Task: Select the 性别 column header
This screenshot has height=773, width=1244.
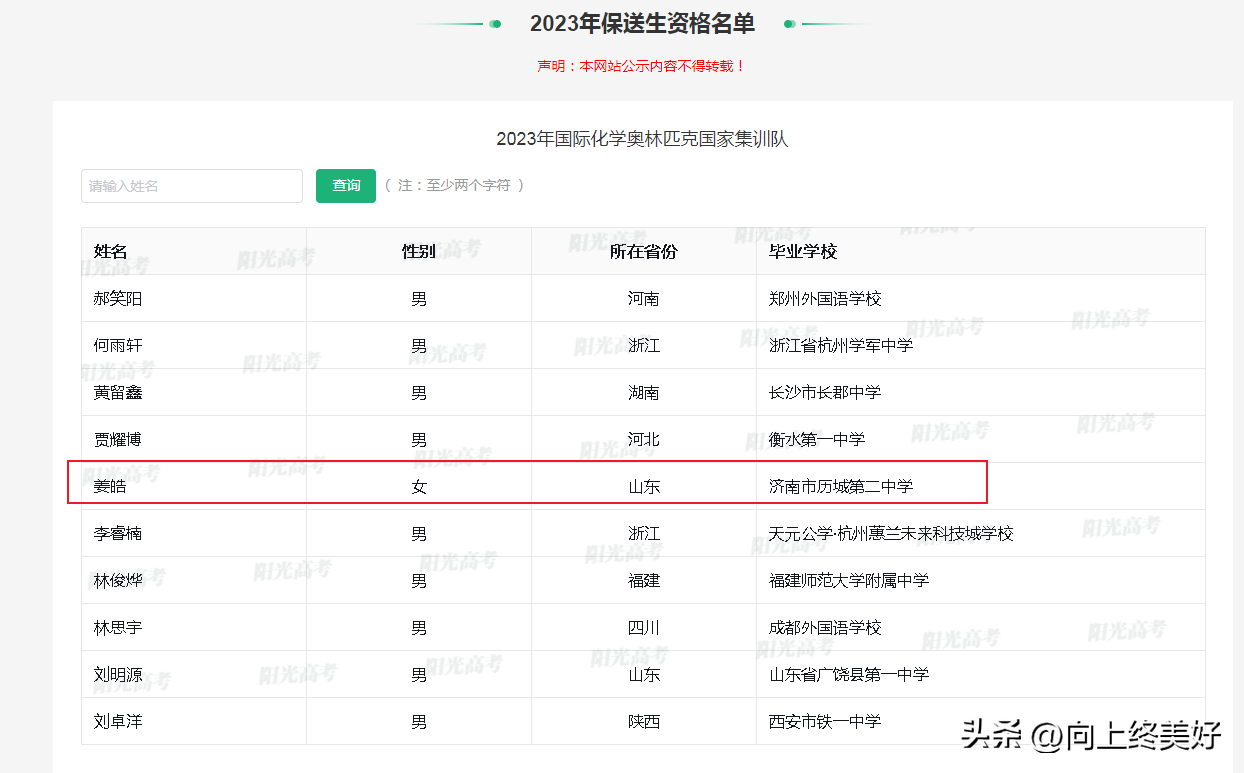Action: (418, 251)
